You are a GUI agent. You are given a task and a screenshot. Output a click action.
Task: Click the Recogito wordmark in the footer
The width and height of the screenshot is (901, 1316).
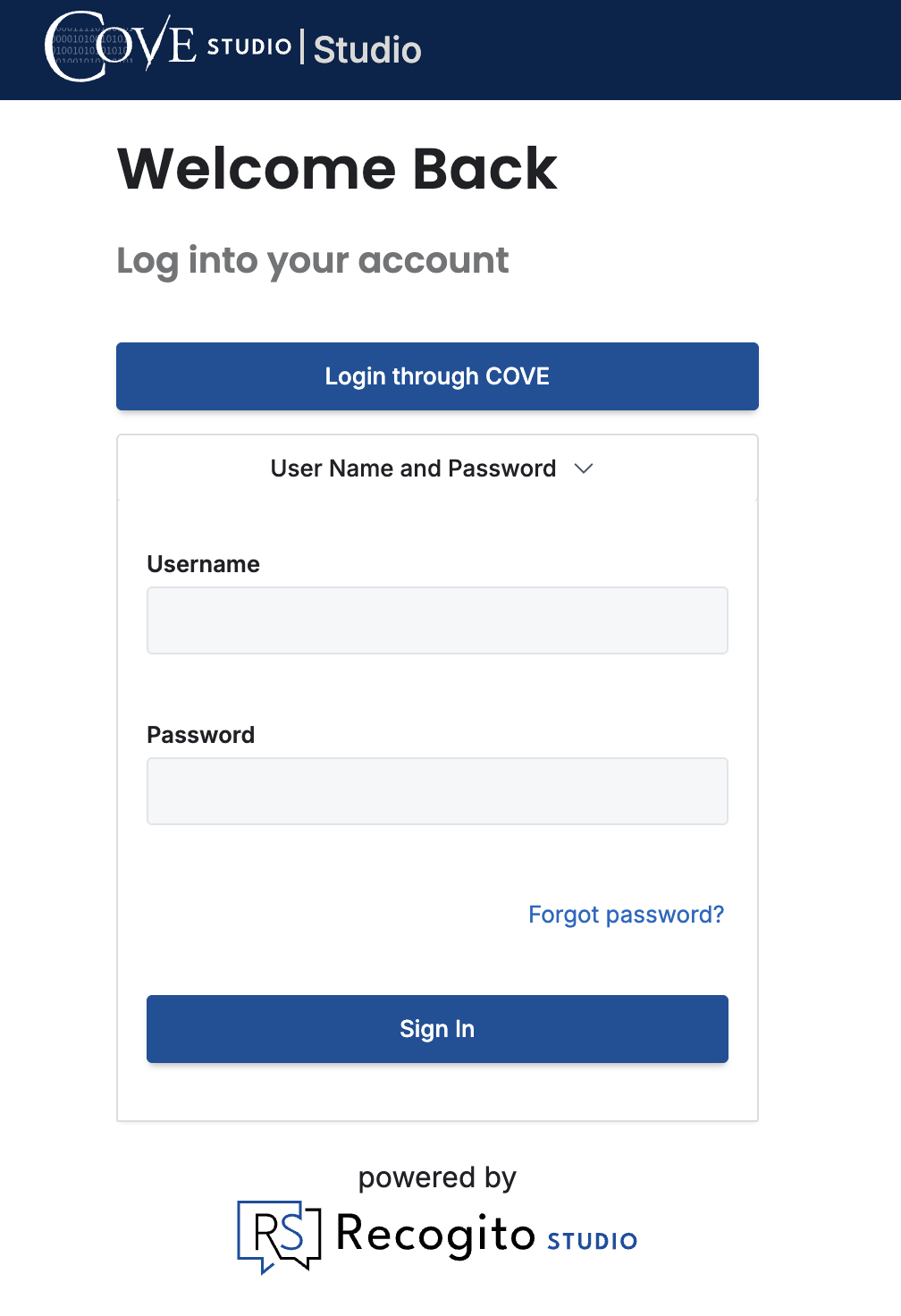435,1235
